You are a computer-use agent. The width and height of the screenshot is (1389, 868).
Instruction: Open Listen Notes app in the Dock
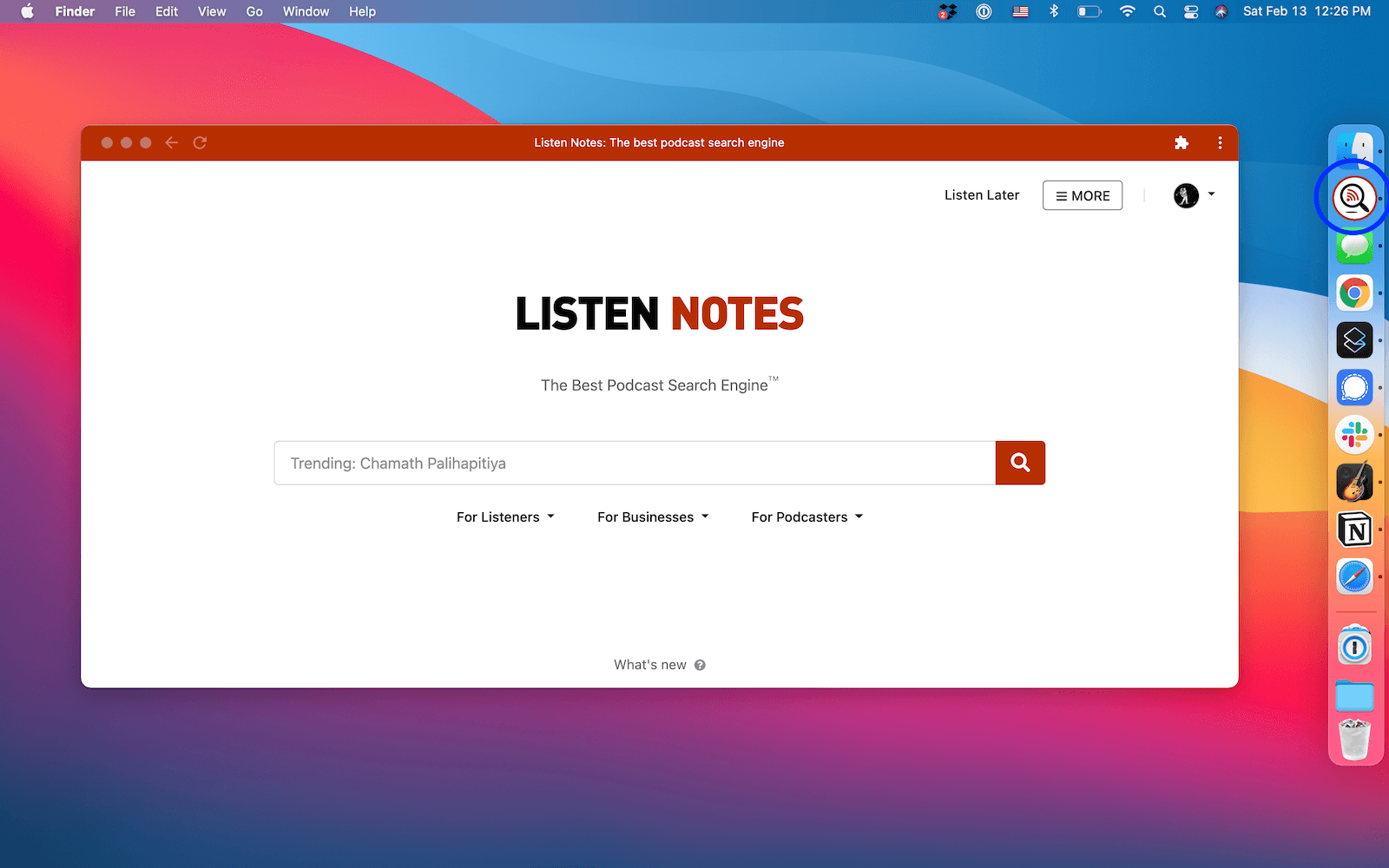(1354, 198)
